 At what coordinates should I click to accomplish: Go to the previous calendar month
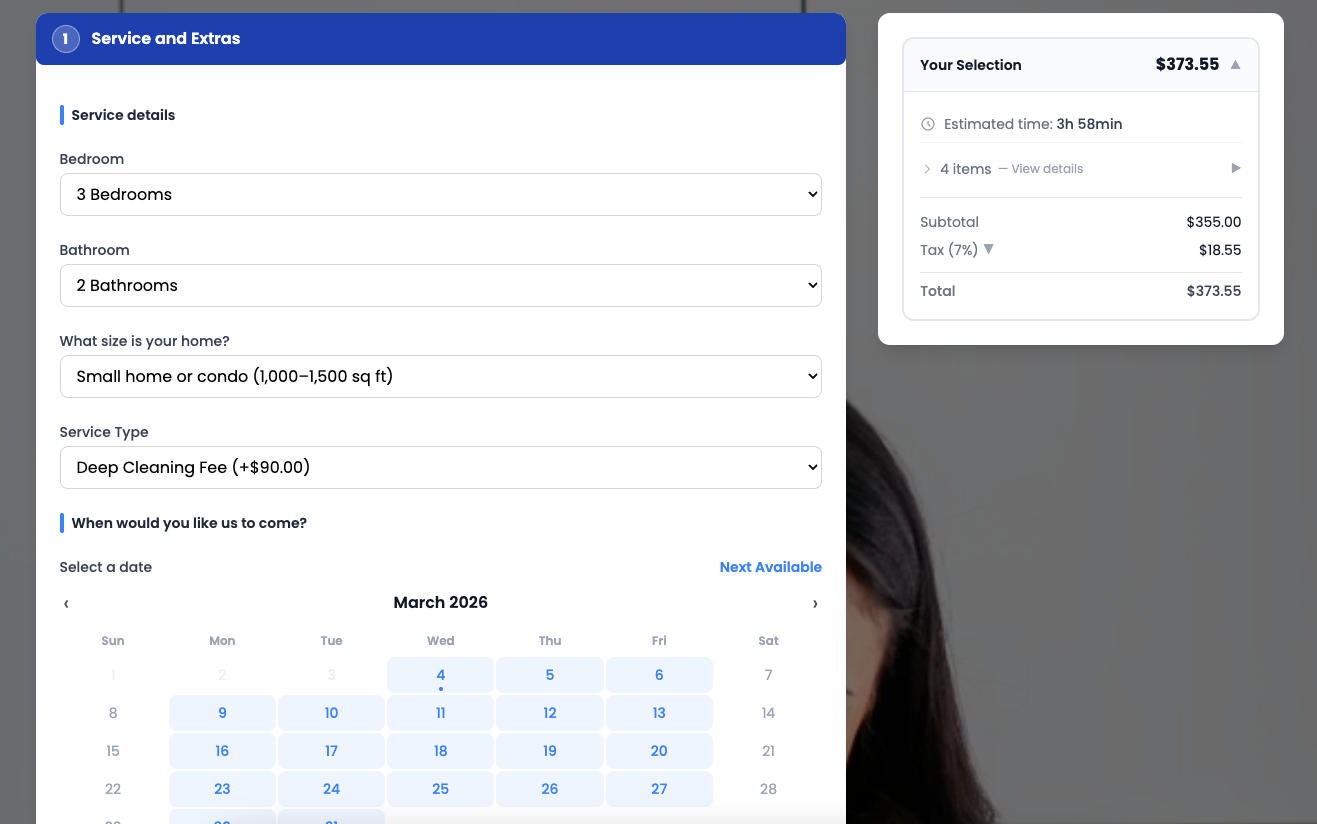(x=66, y=603)
